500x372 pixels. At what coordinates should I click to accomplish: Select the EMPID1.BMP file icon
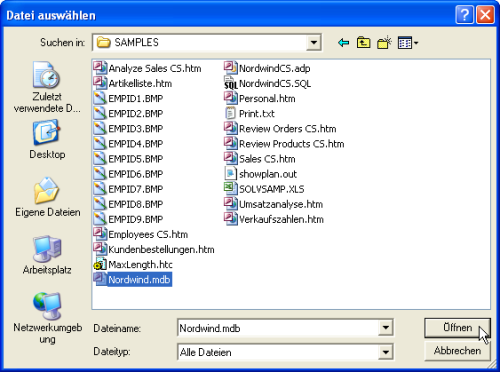click(100, 98)
